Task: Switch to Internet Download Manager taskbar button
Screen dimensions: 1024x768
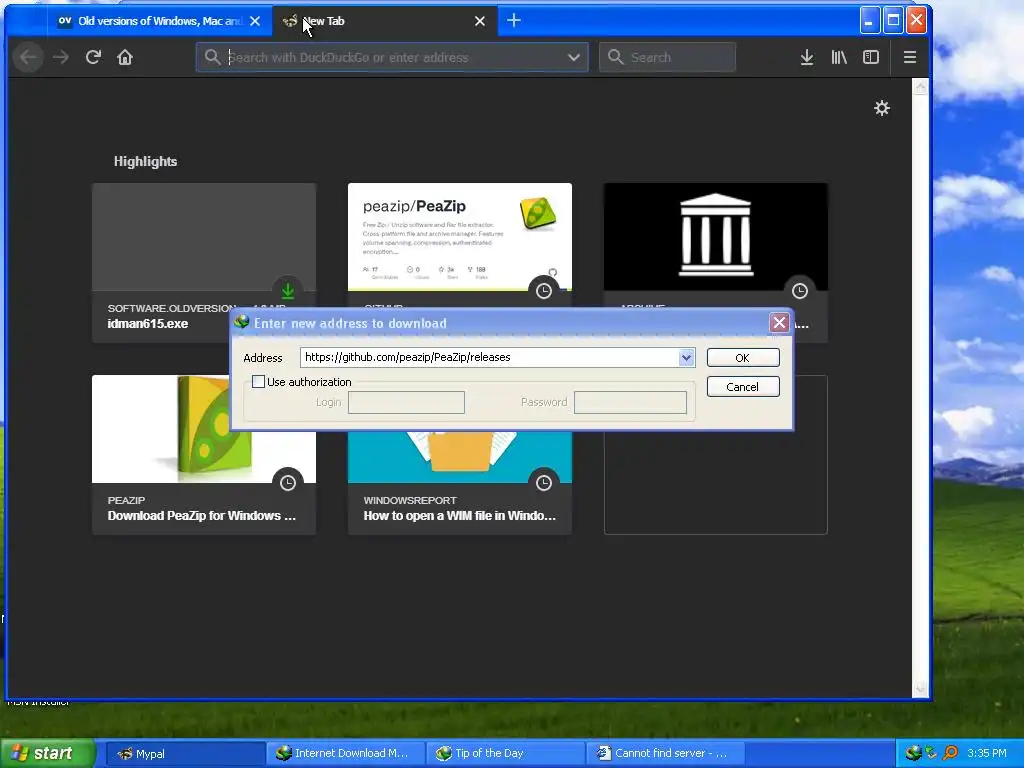Action: (346, 754)
